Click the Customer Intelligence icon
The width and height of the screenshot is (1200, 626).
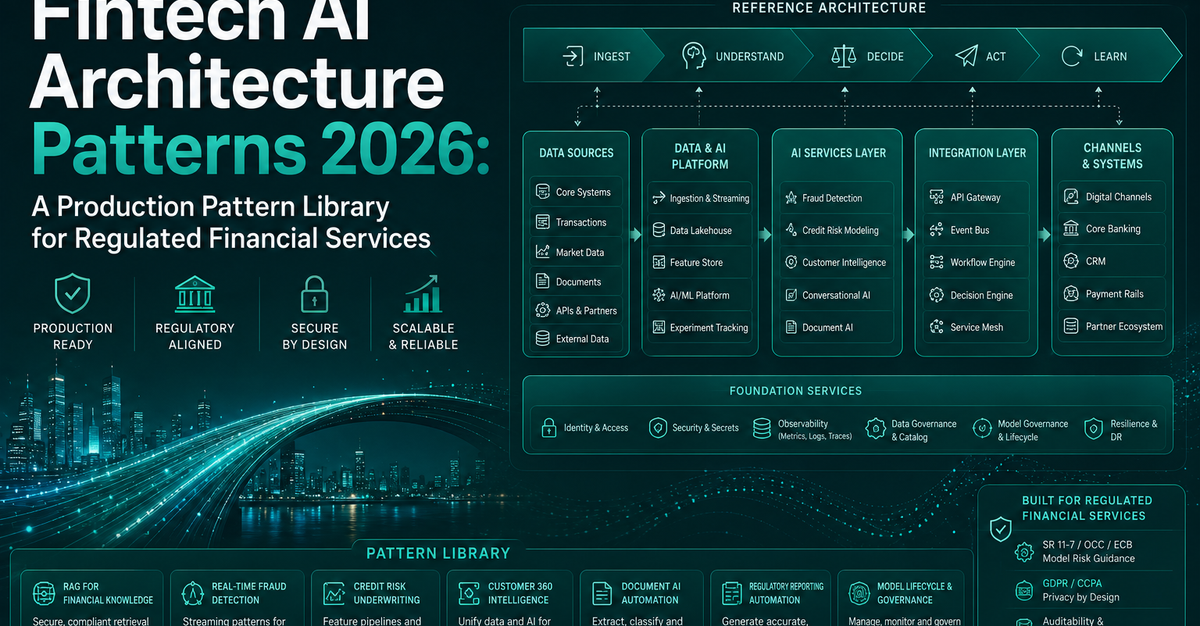tap(789, 262)
